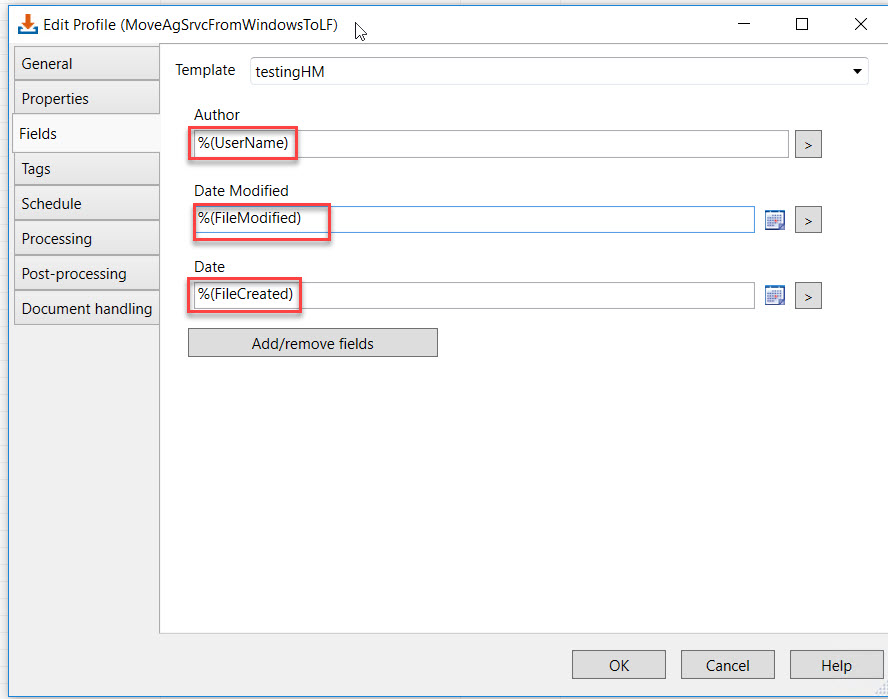This screenshot has width=888, height=699.
Task: Expand the Template dropdown arrow
Action: click(857, 71)
